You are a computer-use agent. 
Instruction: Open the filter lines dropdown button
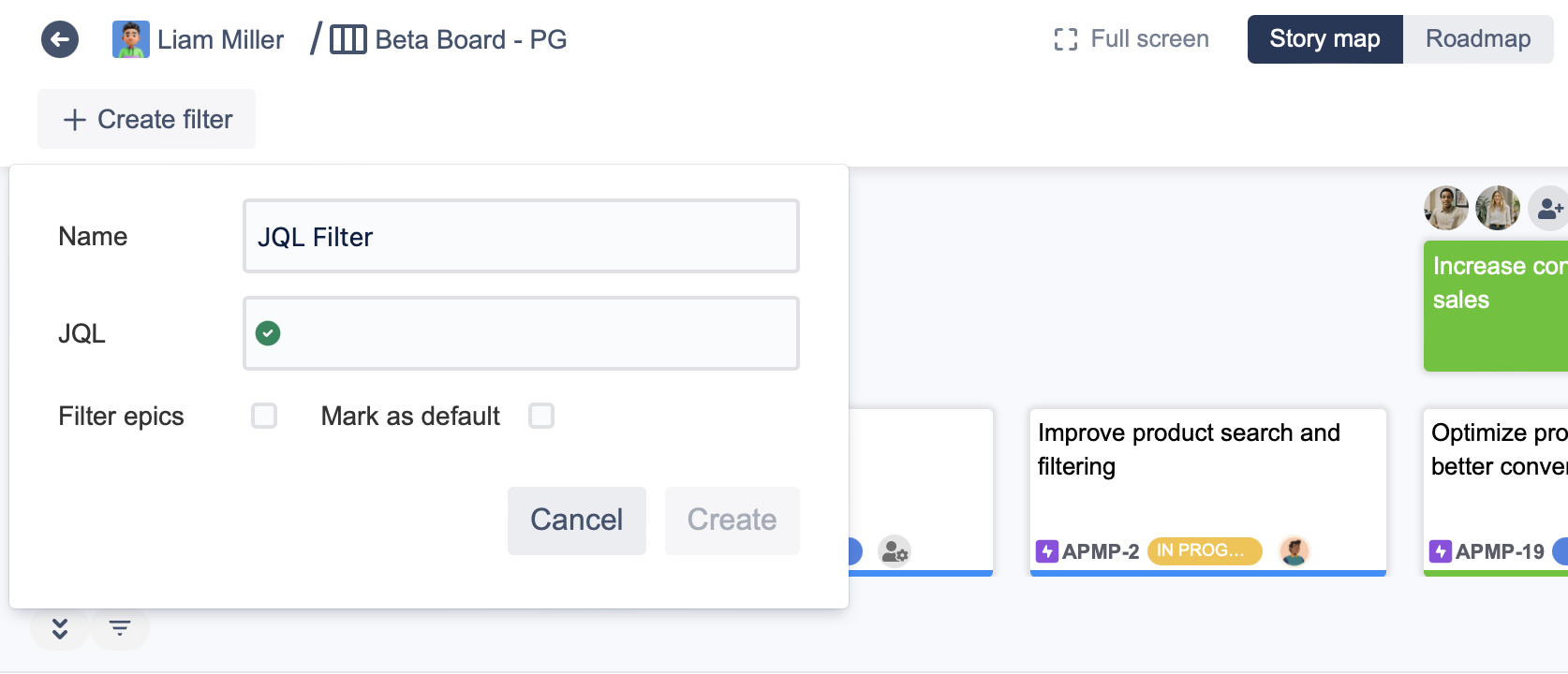pos(120,628)
